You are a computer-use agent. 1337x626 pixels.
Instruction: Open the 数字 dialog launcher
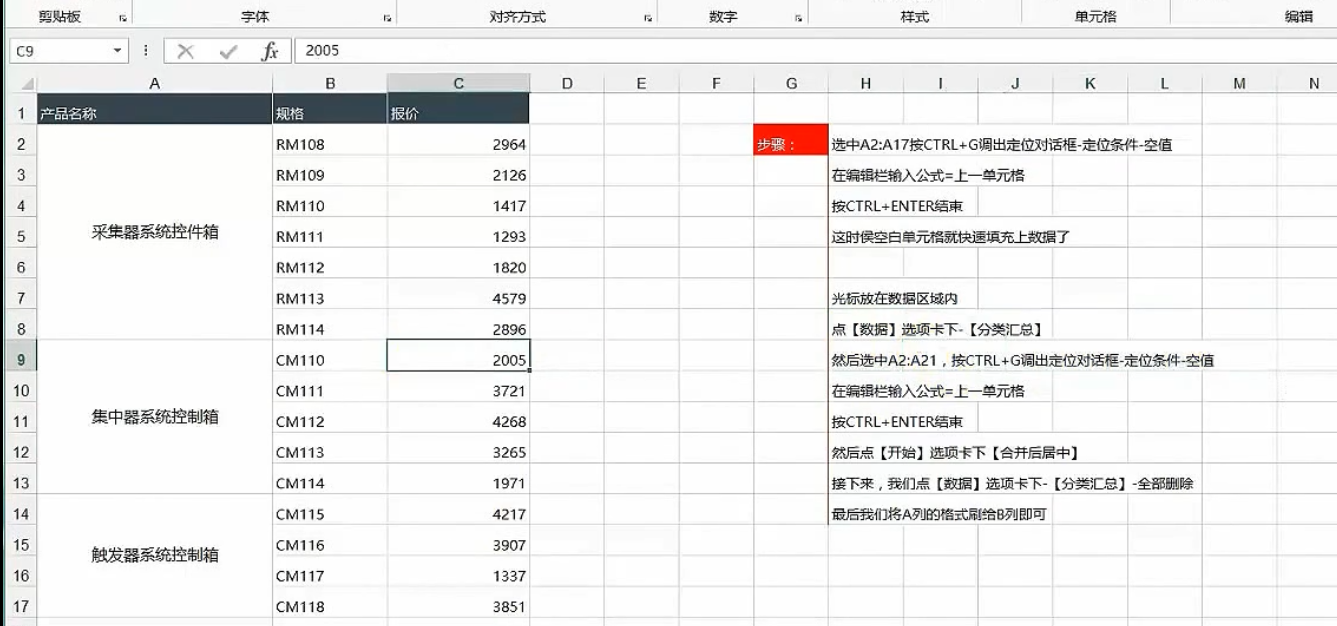(796, 15)
